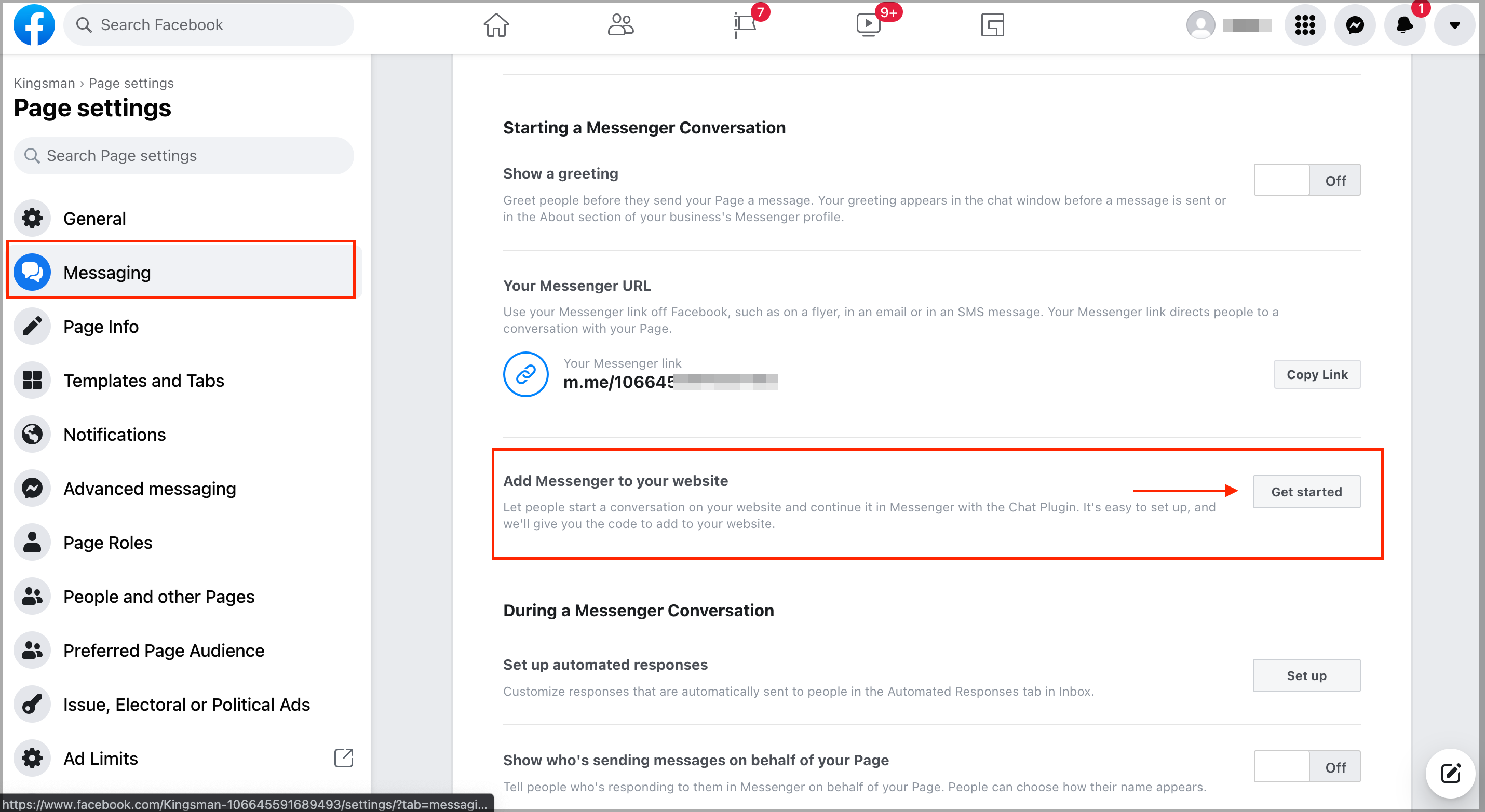Click the Facebook logo
This screenshot has height=812, width=1485.
pos(34,25)
